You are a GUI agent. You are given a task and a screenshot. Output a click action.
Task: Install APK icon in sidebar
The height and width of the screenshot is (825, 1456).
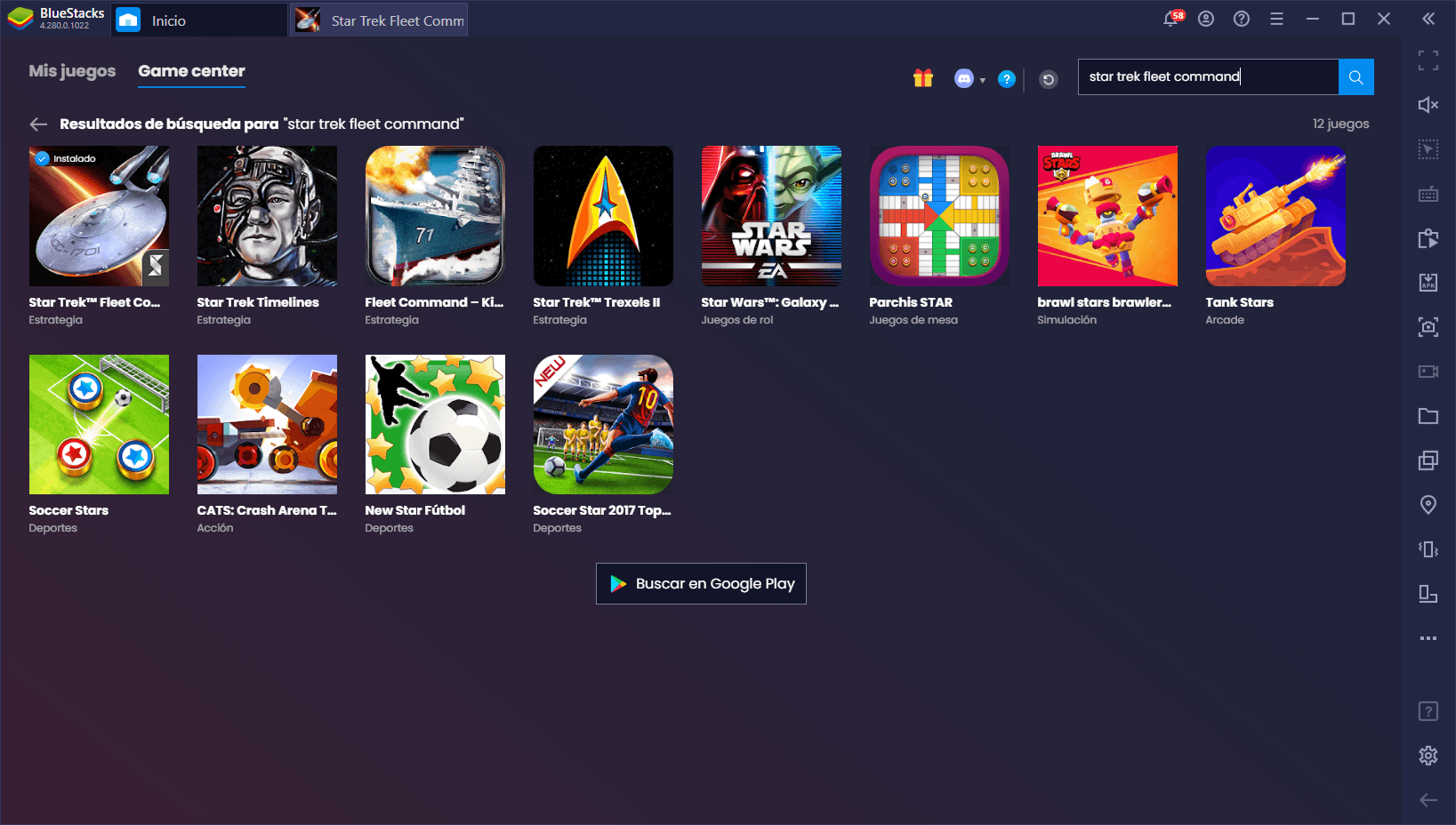click(x=1428, y=283)
